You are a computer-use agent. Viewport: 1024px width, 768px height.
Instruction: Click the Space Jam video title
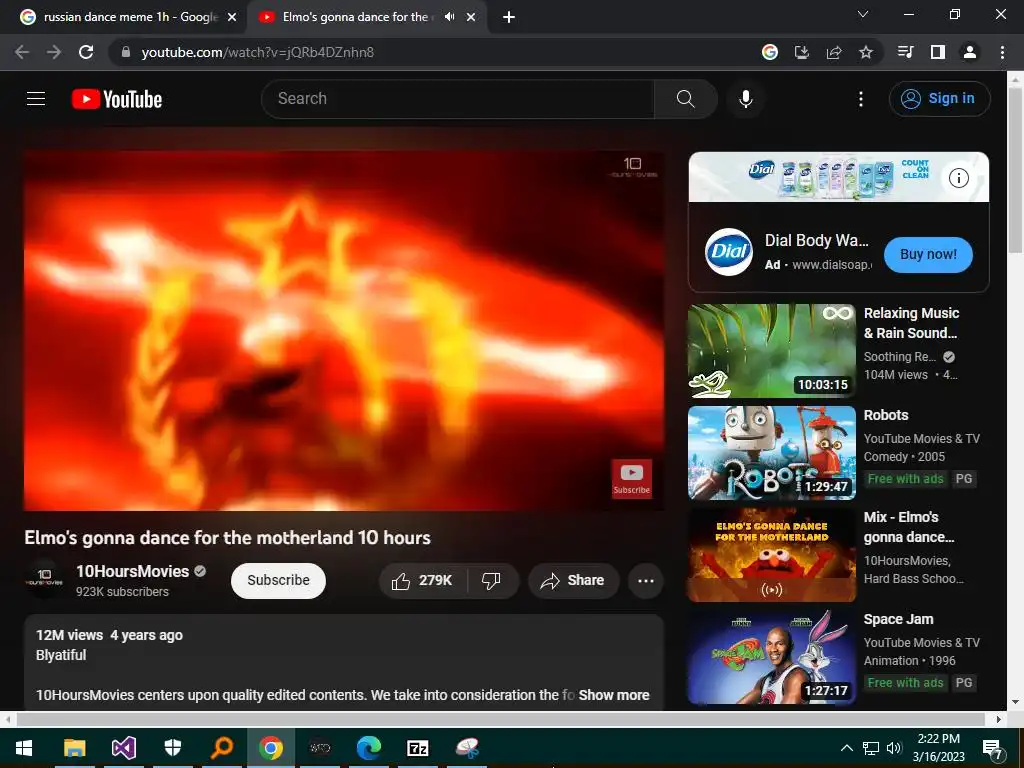click(x=898, y=619)
